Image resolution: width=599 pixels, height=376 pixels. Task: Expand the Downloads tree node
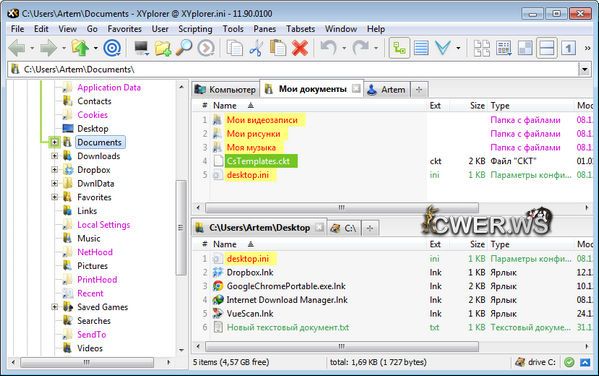pos(55,156)
